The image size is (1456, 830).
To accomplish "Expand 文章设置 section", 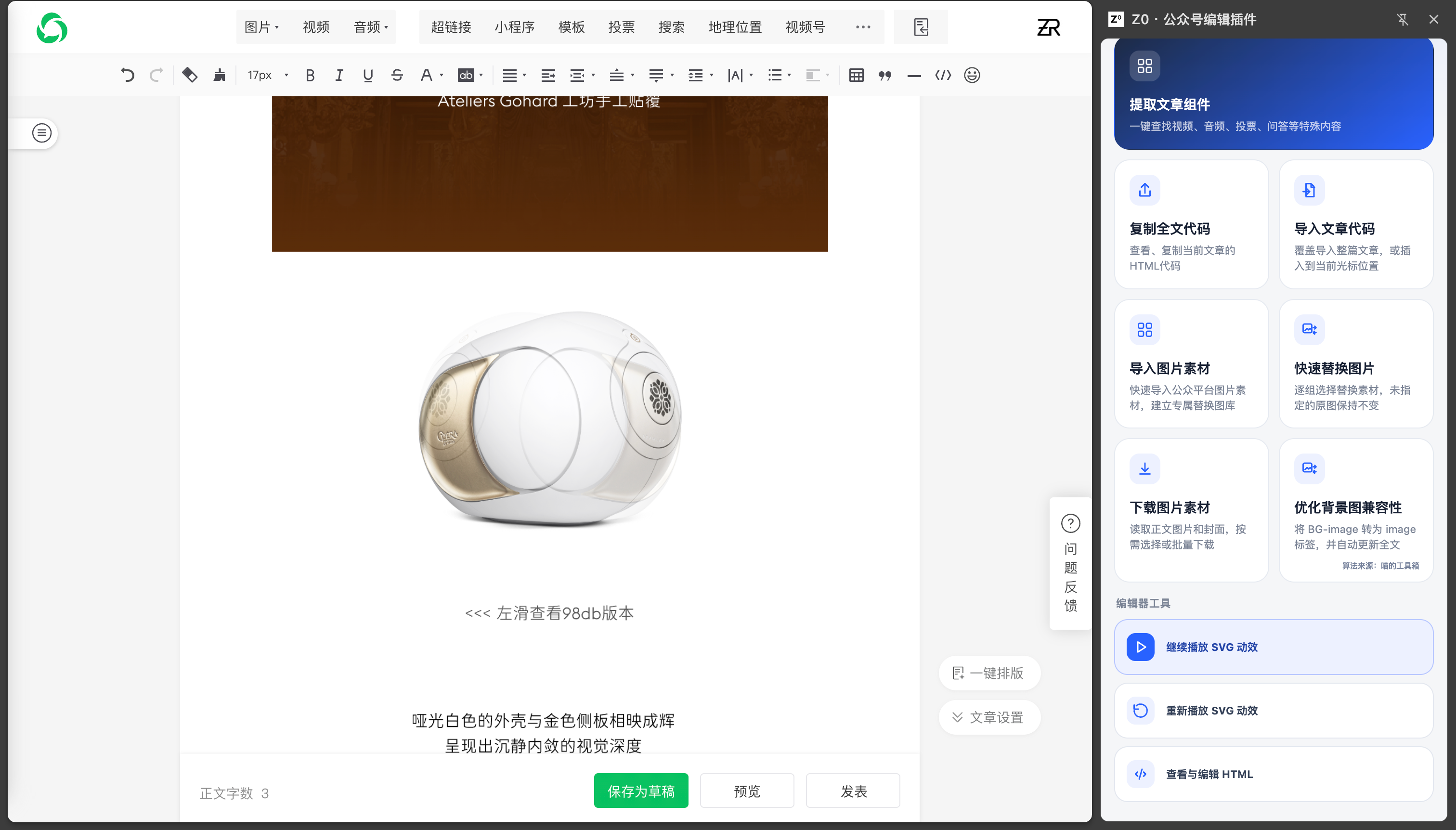I will point(989,717).
